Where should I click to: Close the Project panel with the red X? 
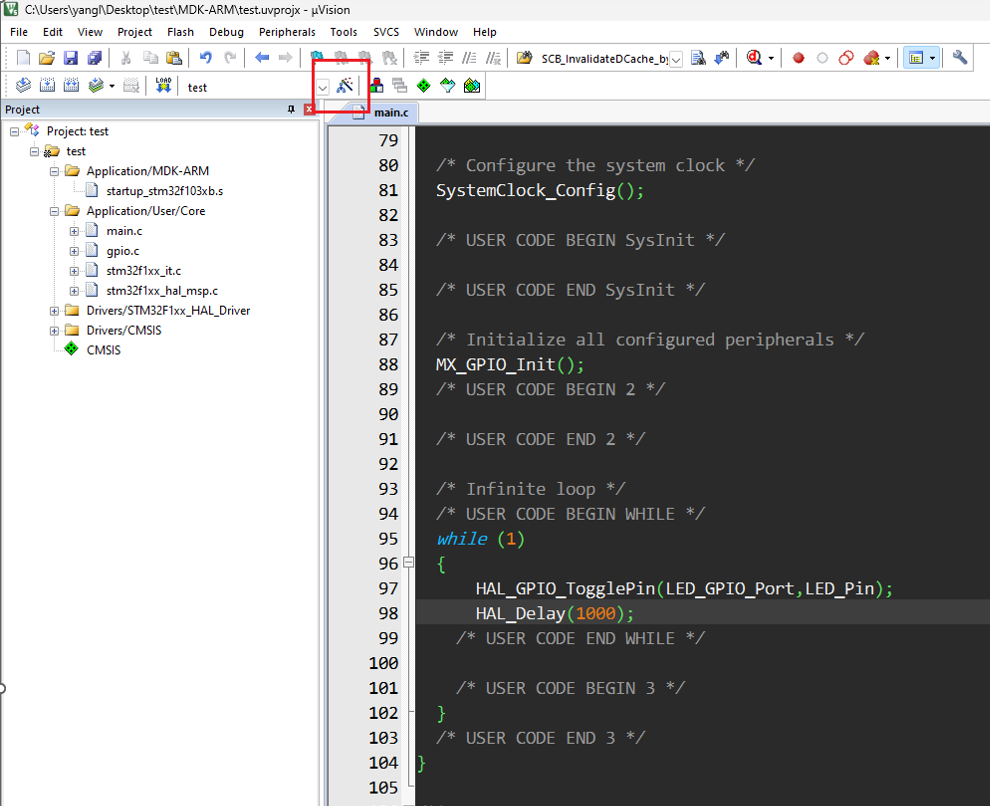click(x=309, y=109)
